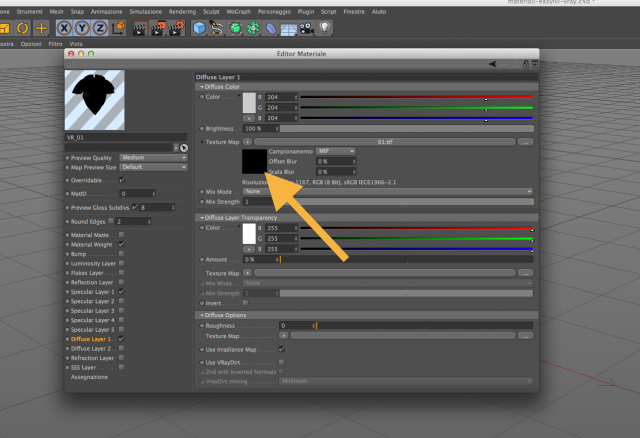640x438 pixels.
Task: Add a floor environment object
Action: tap(289, 29)
